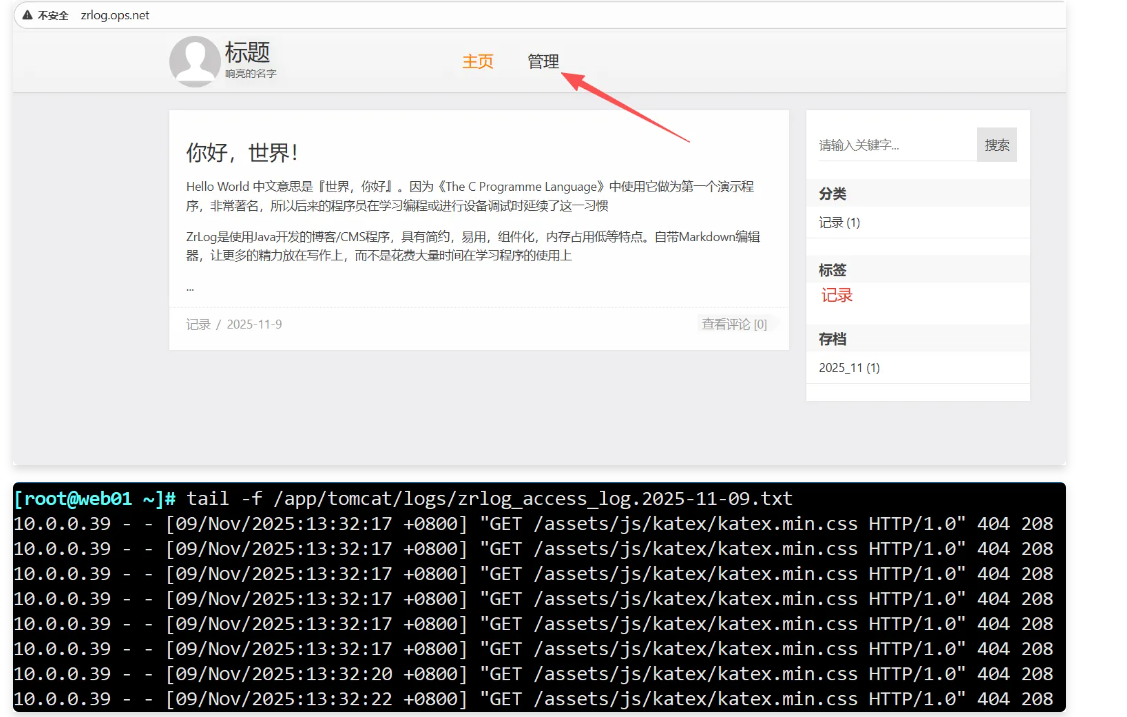Click the 标签 sidebar heading
The width and height of the screenshot is (1127, 717).
(832, 270)
